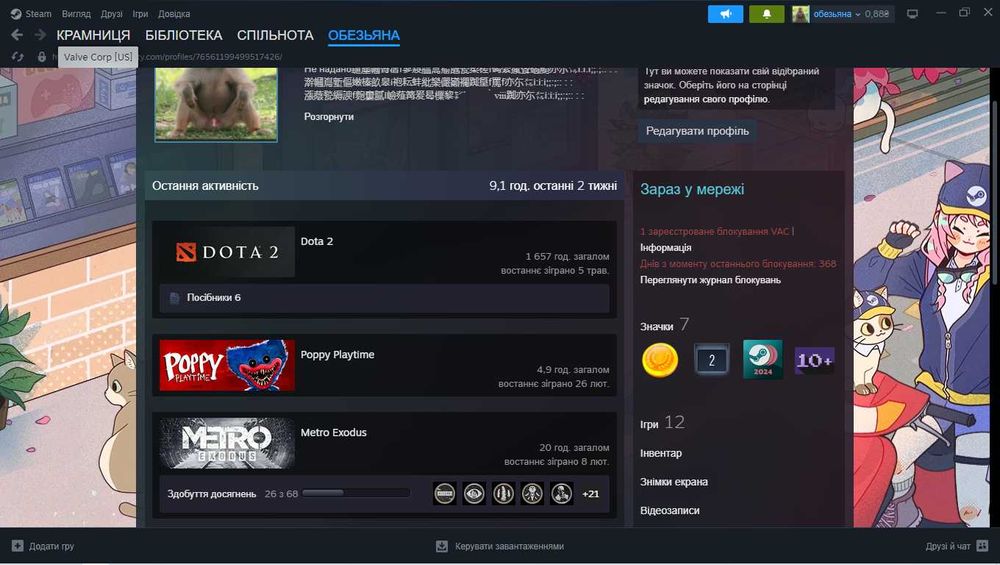
Task: Open Друзі й чат
Action: [948, 546]
